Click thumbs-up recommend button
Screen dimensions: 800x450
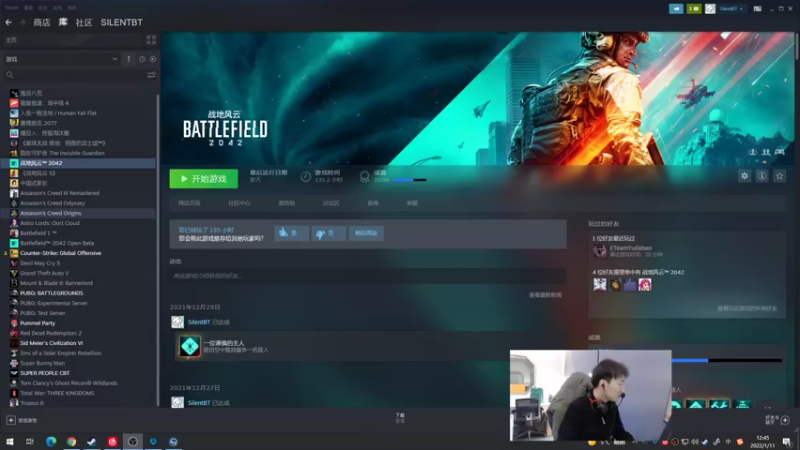pyautogui.click(x=291, y=233)
